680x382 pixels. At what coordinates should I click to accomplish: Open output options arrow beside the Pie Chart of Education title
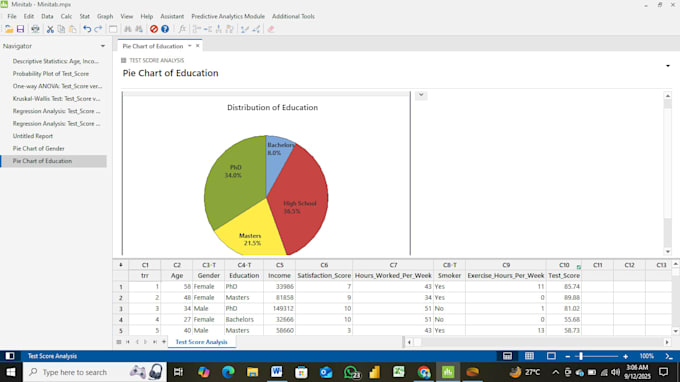click(x=668, y=66)
